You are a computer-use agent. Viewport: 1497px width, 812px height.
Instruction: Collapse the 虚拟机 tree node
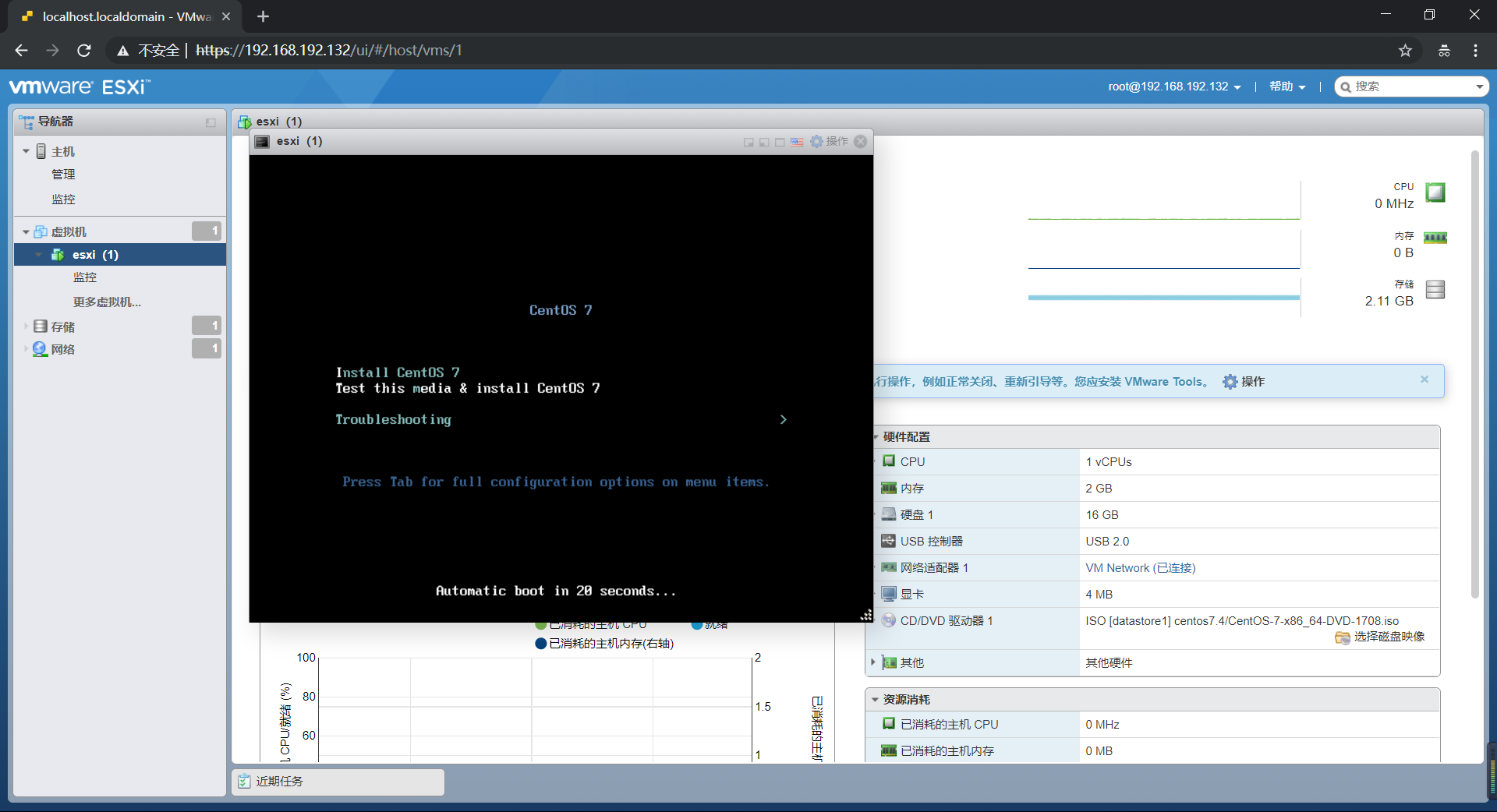click(26, 231)
